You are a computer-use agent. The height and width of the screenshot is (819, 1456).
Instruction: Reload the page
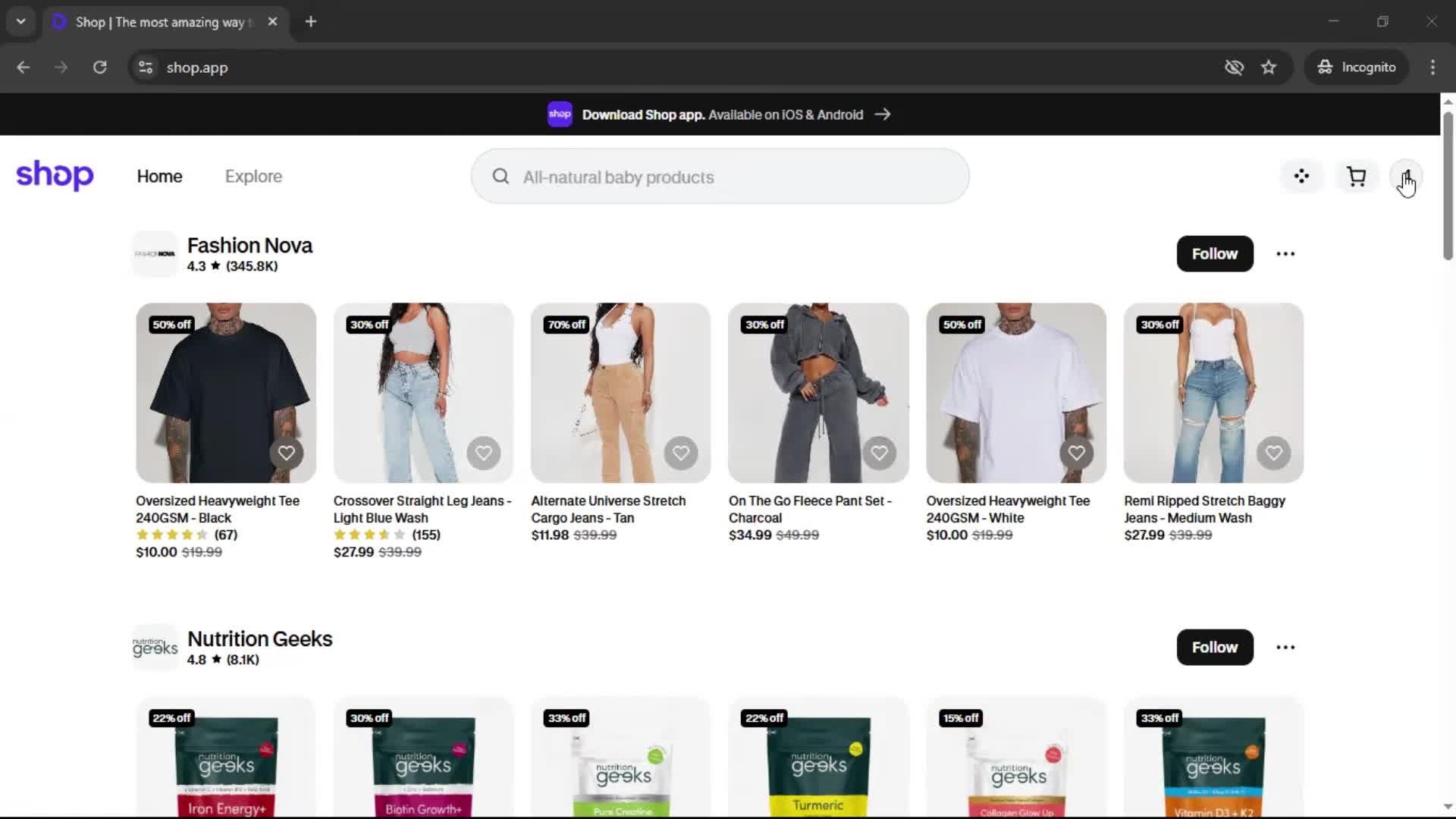(99, 67)
